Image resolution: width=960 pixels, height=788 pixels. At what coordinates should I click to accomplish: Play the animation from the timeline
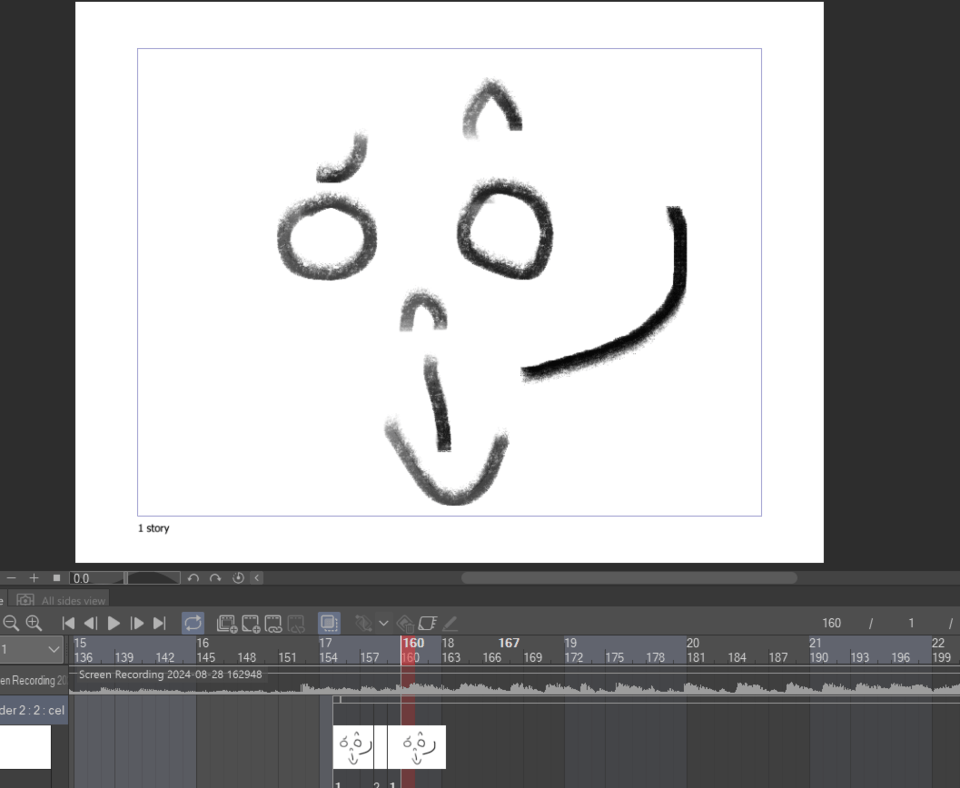[113, 623]
